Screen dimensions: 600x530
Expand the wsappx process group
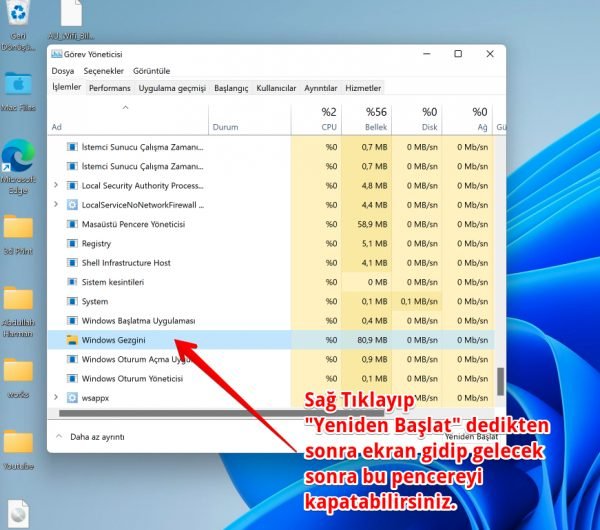[56, 397]
